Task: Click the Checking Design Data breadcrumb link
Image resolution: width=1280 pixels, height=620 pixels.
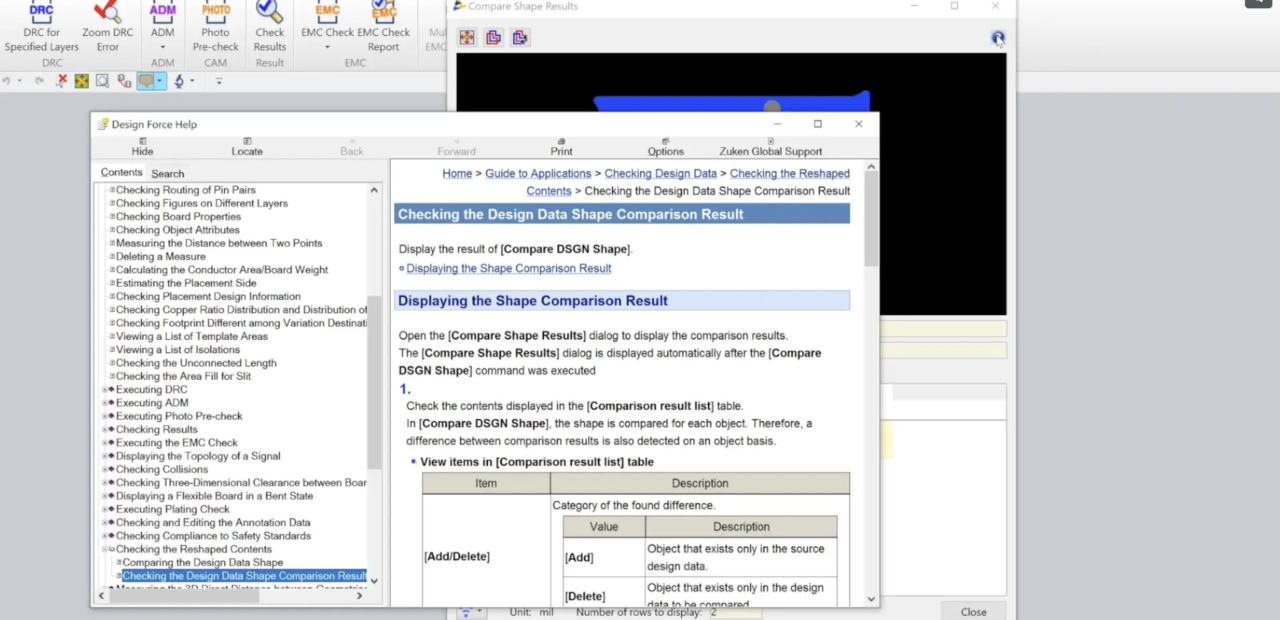Action: point(660,173)
